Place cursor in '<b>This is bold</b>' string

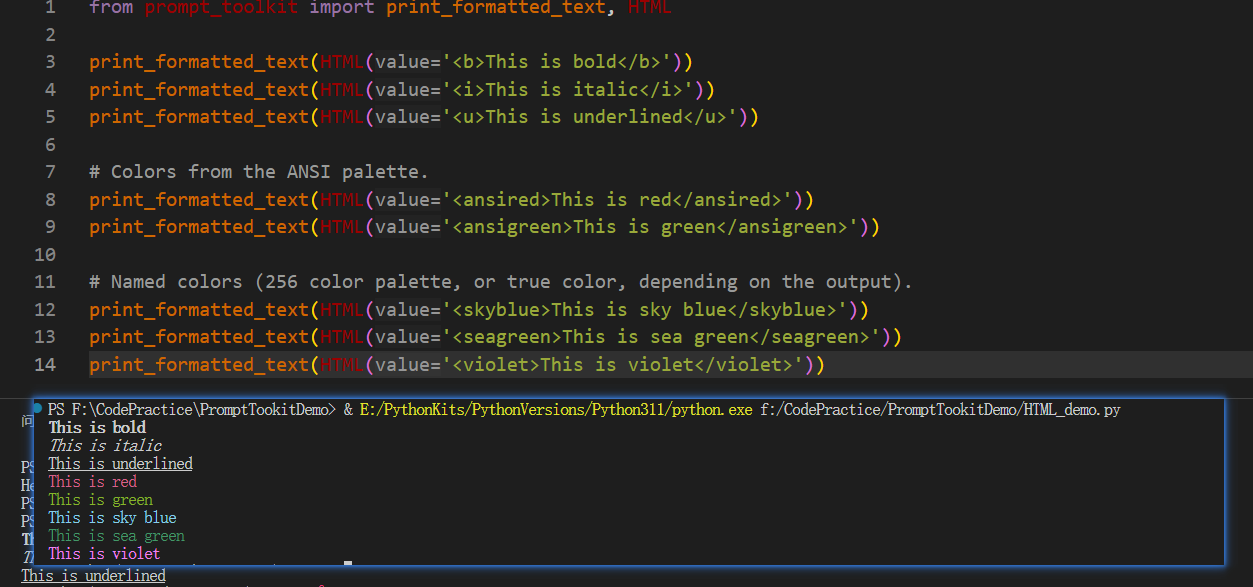pyautogui.click(x=557, y=62)
